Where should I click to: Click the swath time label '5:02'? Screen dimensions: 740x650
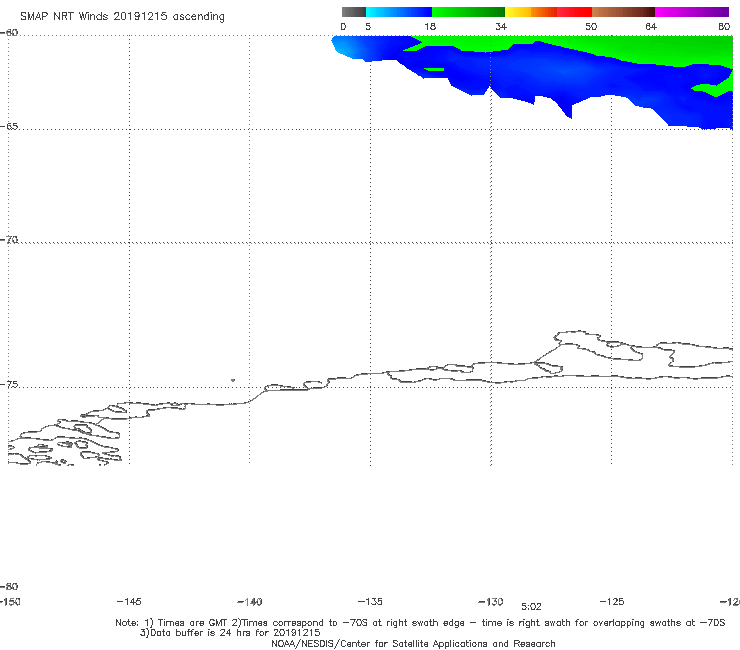(x=531, y=607)
